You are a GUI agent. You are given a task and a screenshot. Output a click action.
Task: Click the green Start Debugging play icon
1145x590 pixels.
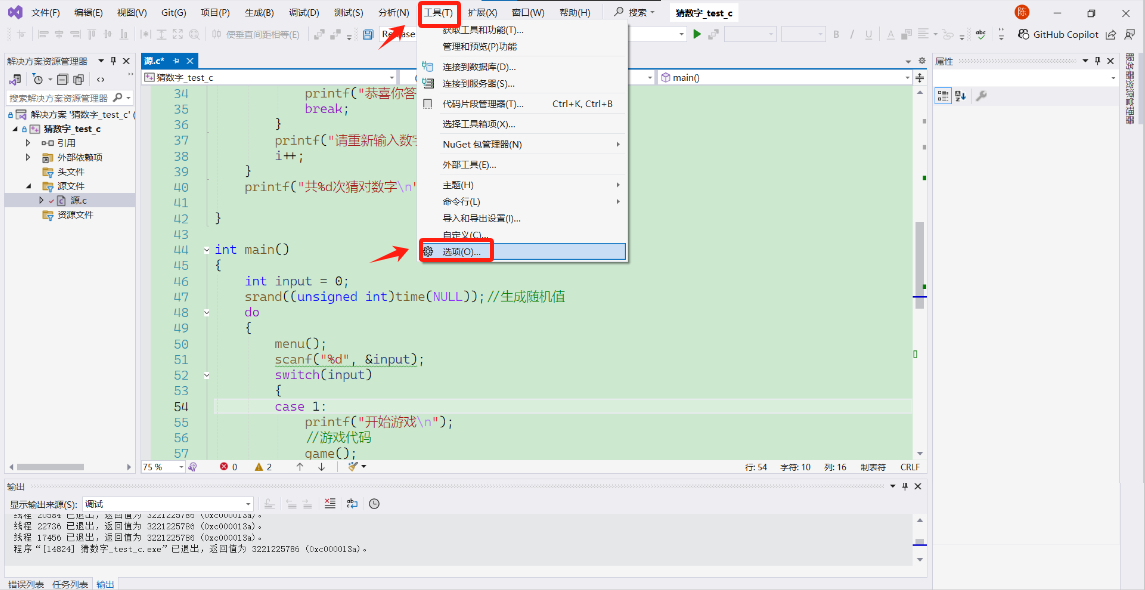pos(697,34)
